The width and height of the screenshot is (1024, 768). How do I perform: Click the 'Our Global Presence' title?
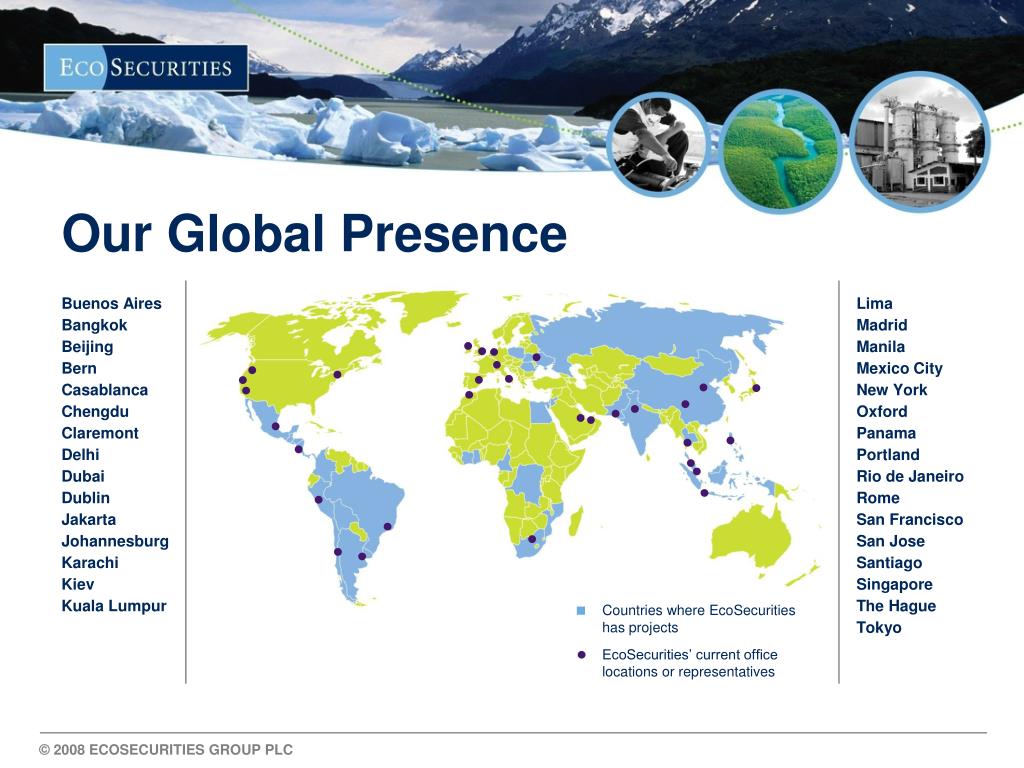(x=314, y=232)
